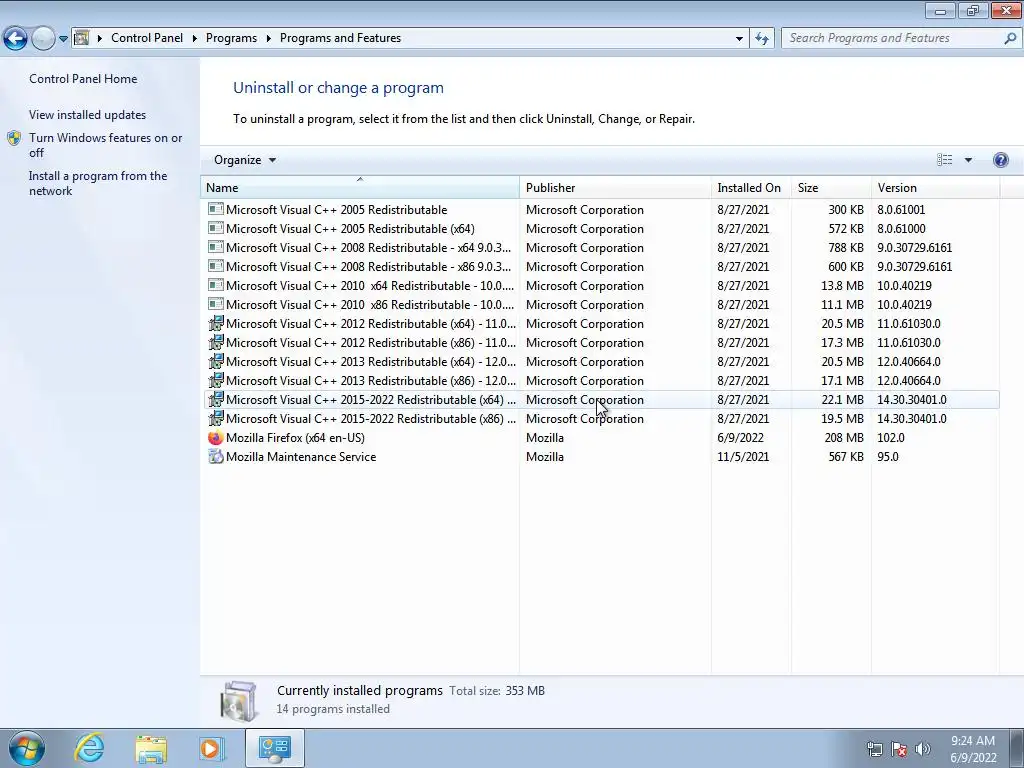Image resolution: width=1024 pixels, height=768 pixels.
Task: Select Visual C++ 2013 Redistributable (x86) icon
Action: 216,380
